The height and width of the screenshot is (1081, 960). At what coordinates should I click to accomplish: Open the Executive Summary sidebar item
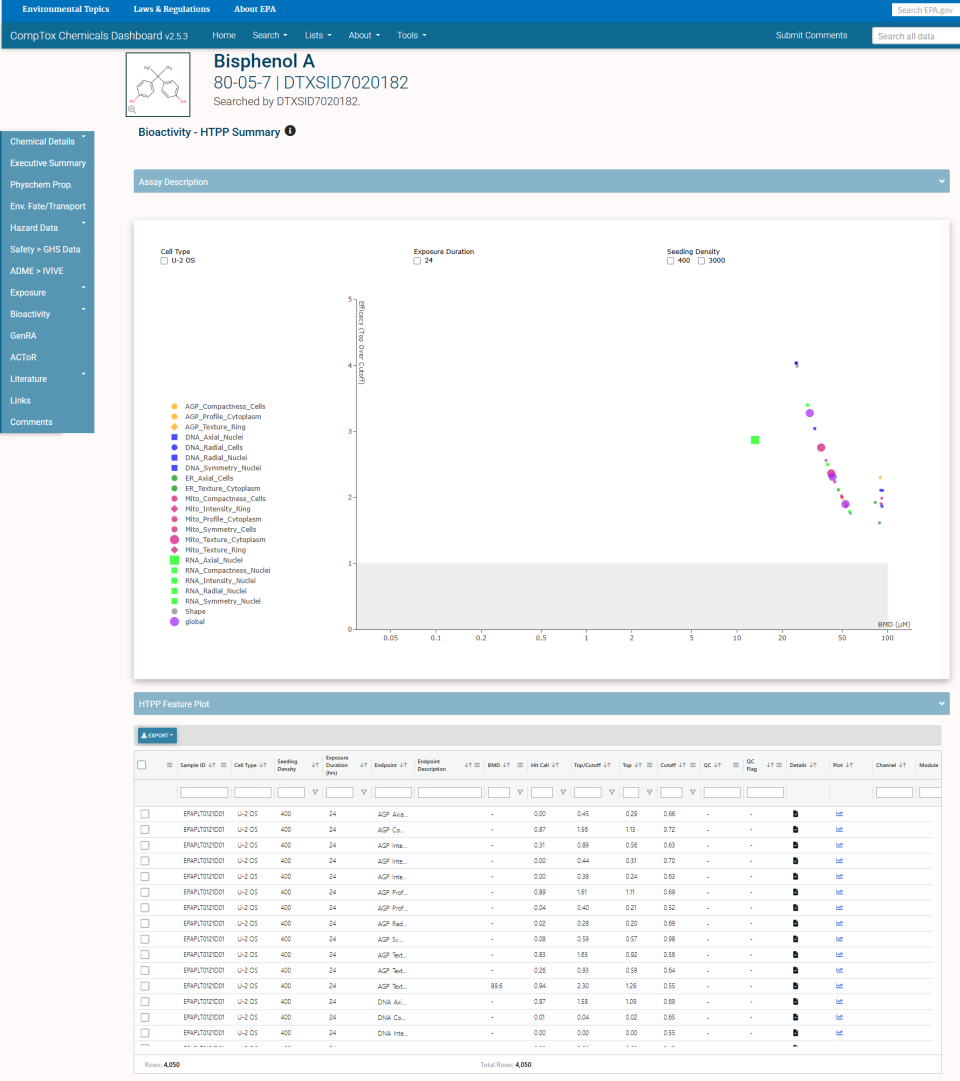pos(47,163)
